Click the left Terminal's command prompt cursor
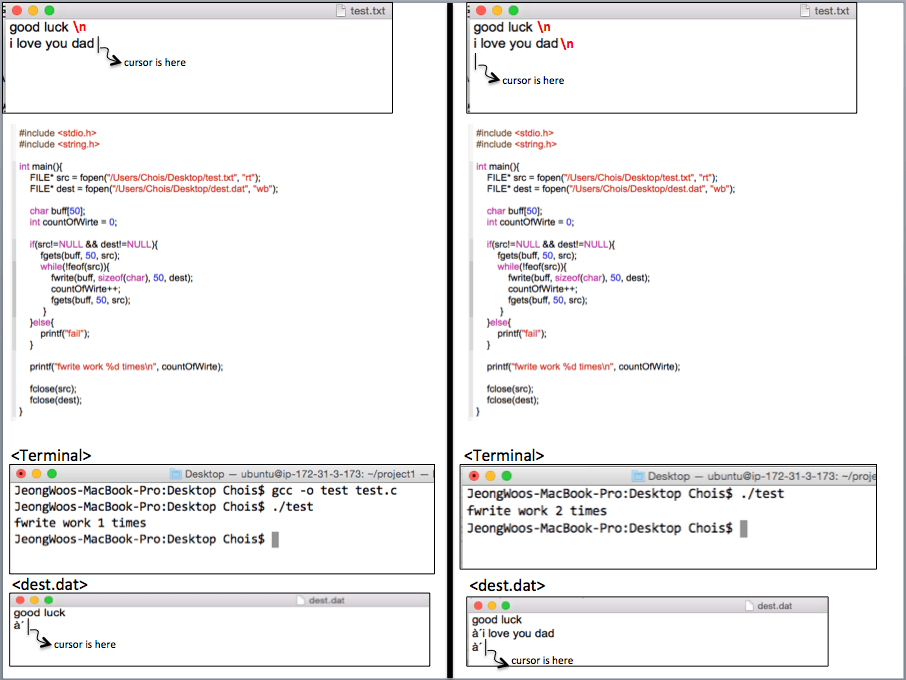 pos(275,539)
